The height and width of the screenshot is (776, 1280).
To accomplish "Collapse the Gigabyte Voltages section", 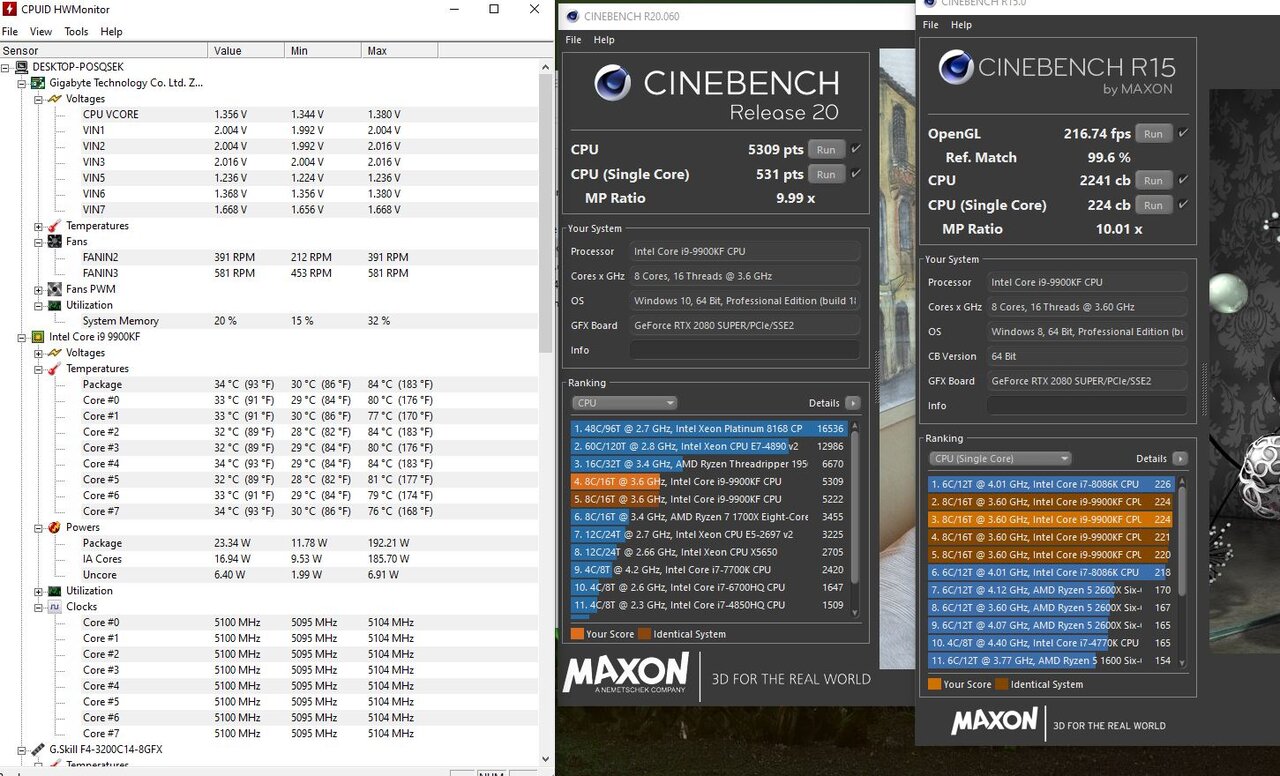I will 39,99.
